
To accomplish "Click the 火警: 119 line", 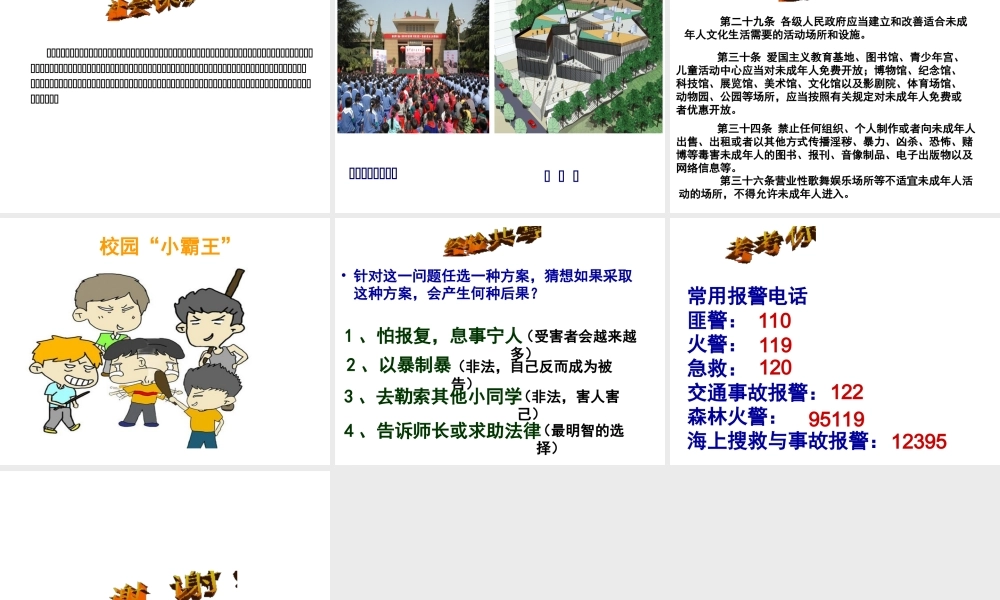I will [740, 344].
